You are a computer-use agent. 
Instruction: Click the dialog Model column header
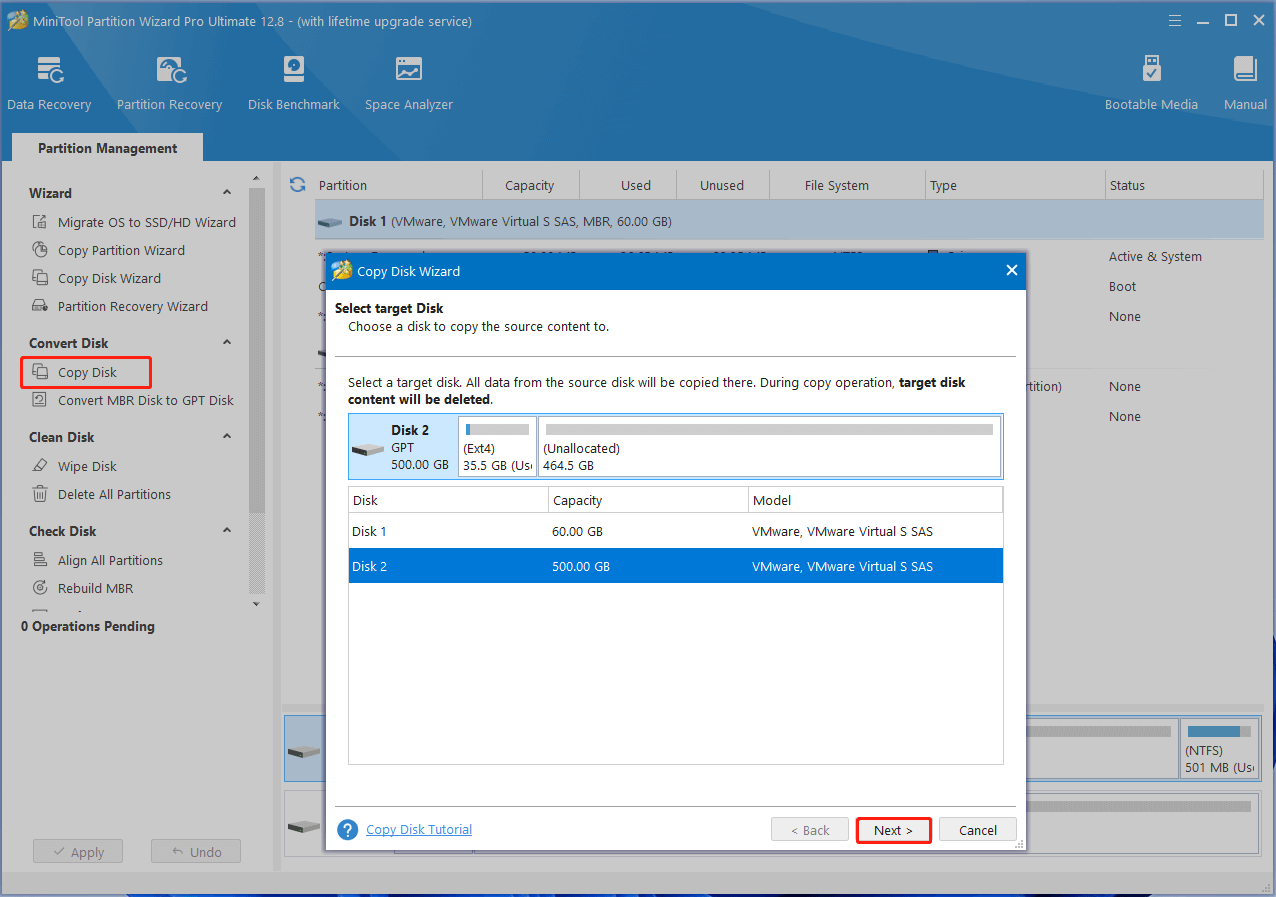pyautogui.click(x=875, y=500)
